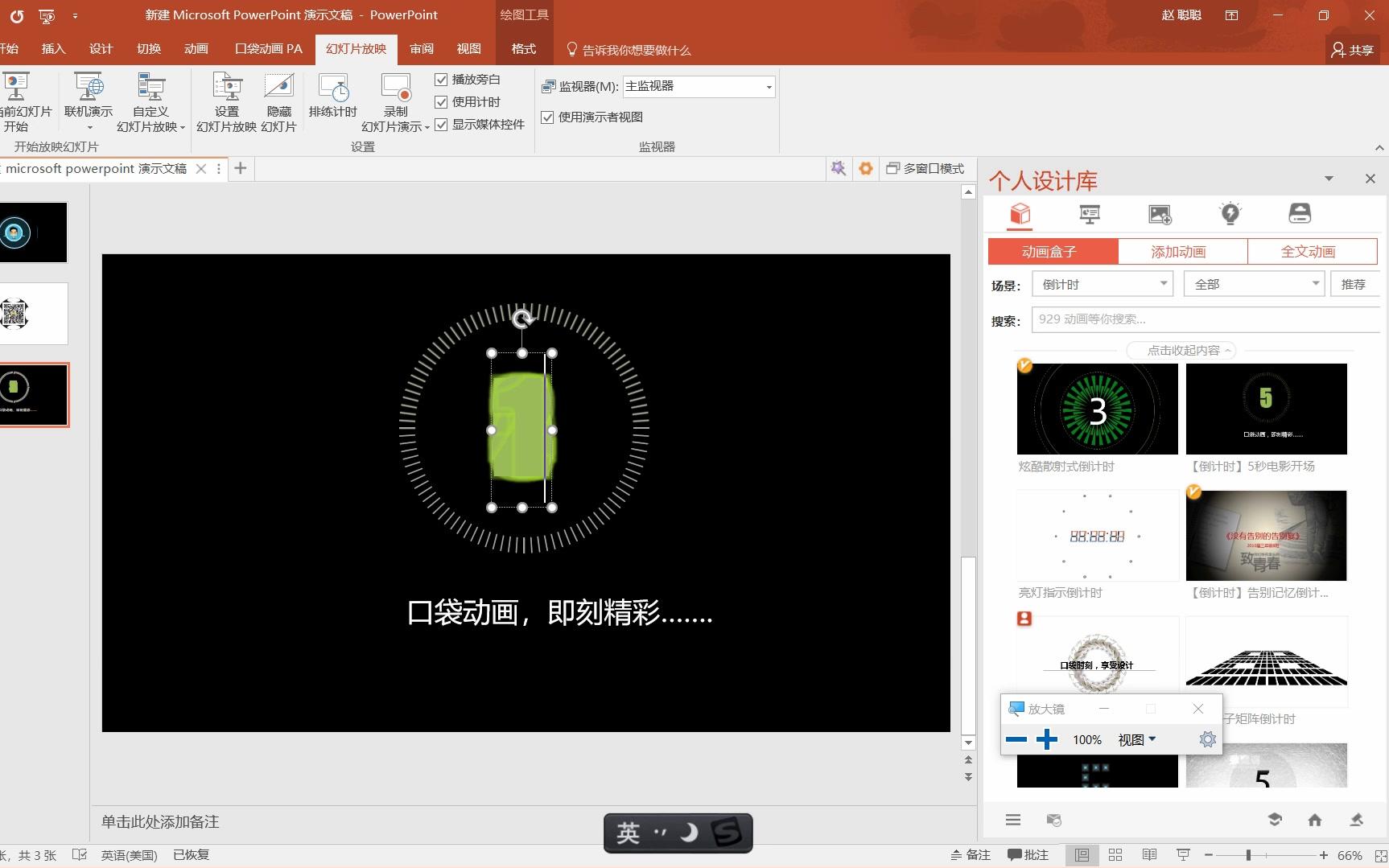Select the animation box cube icon
This screenshot has height=868, width=1389.
click(x=1020, y=213)
